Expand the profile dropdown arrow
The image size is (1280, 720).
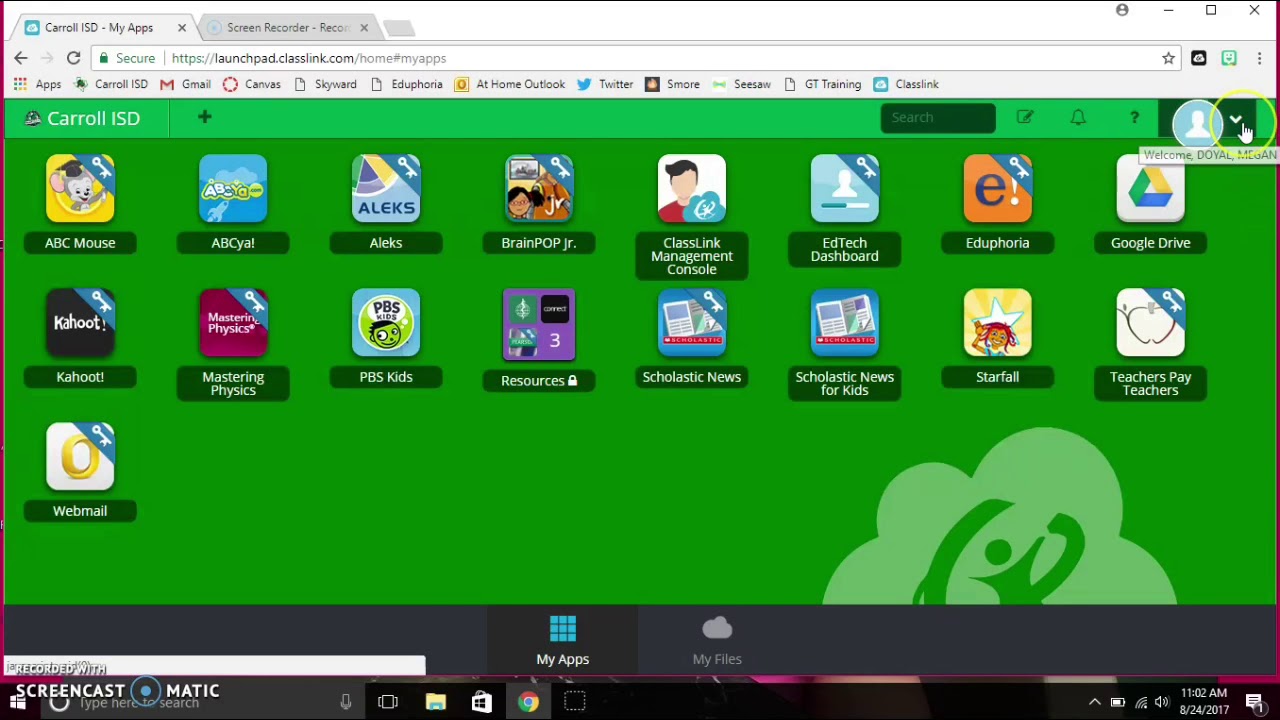[1236, 119]
